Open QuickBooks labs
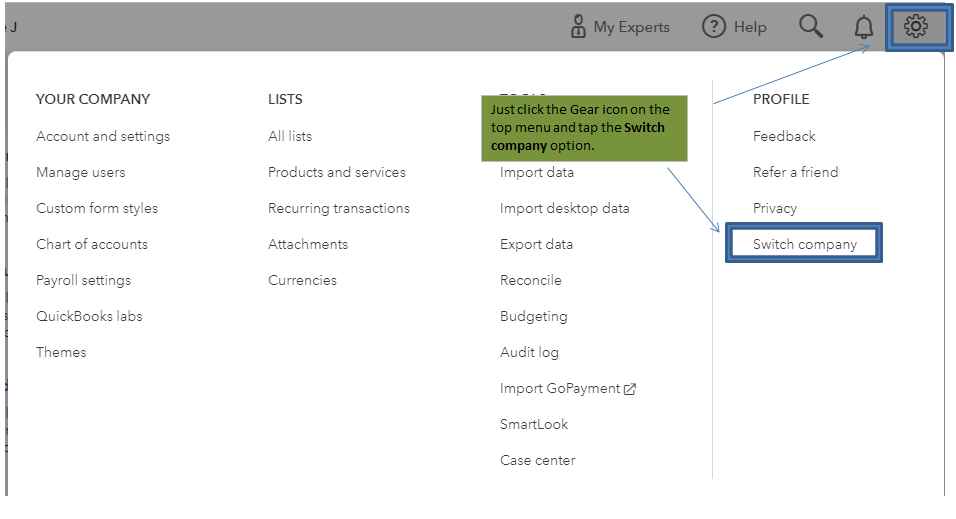 click(89, 316)
